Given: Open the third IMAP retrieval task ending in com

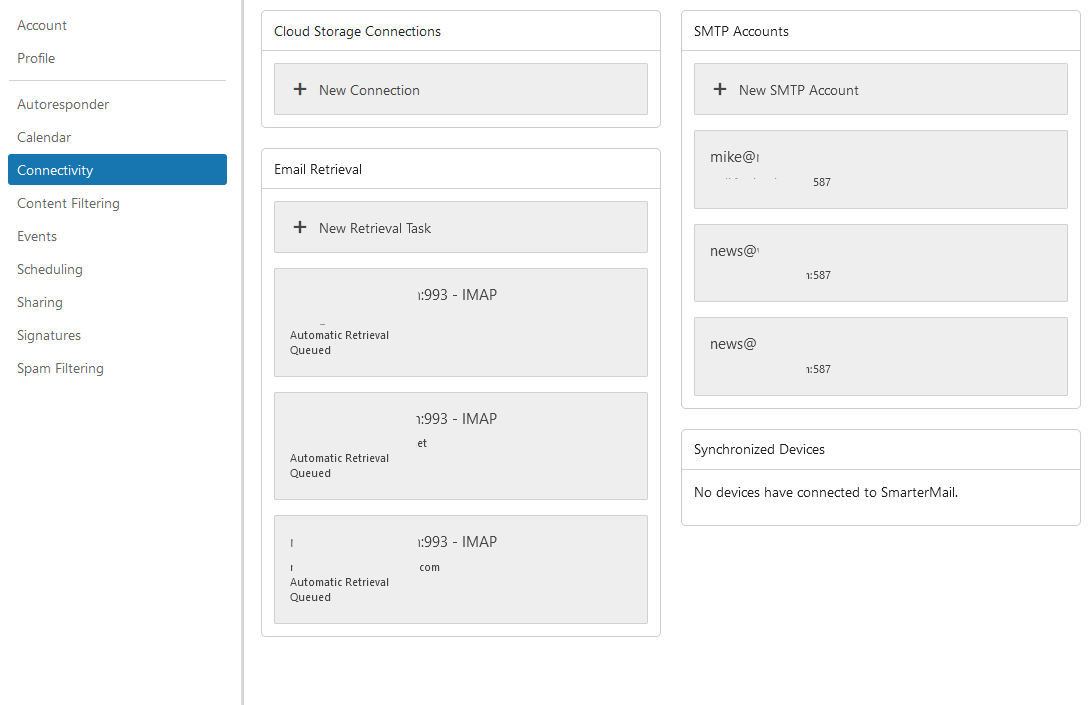Looking at the screenshot, I should (x=460, y=569).
